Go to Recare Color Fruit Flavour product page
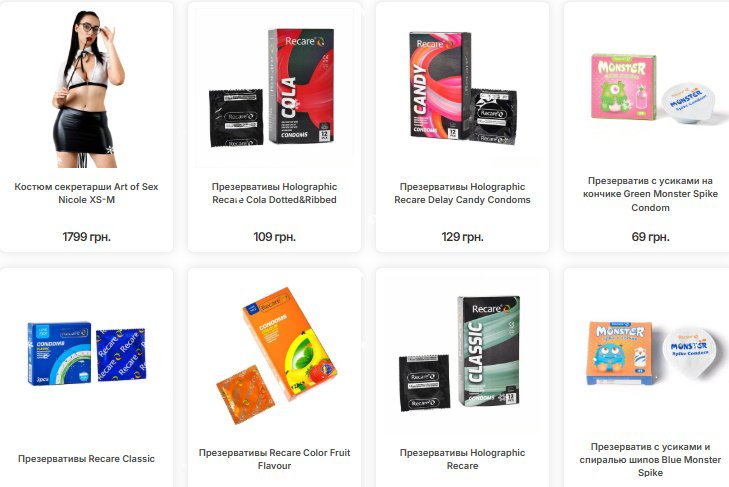729x487 pixels. tap(274, 459)
